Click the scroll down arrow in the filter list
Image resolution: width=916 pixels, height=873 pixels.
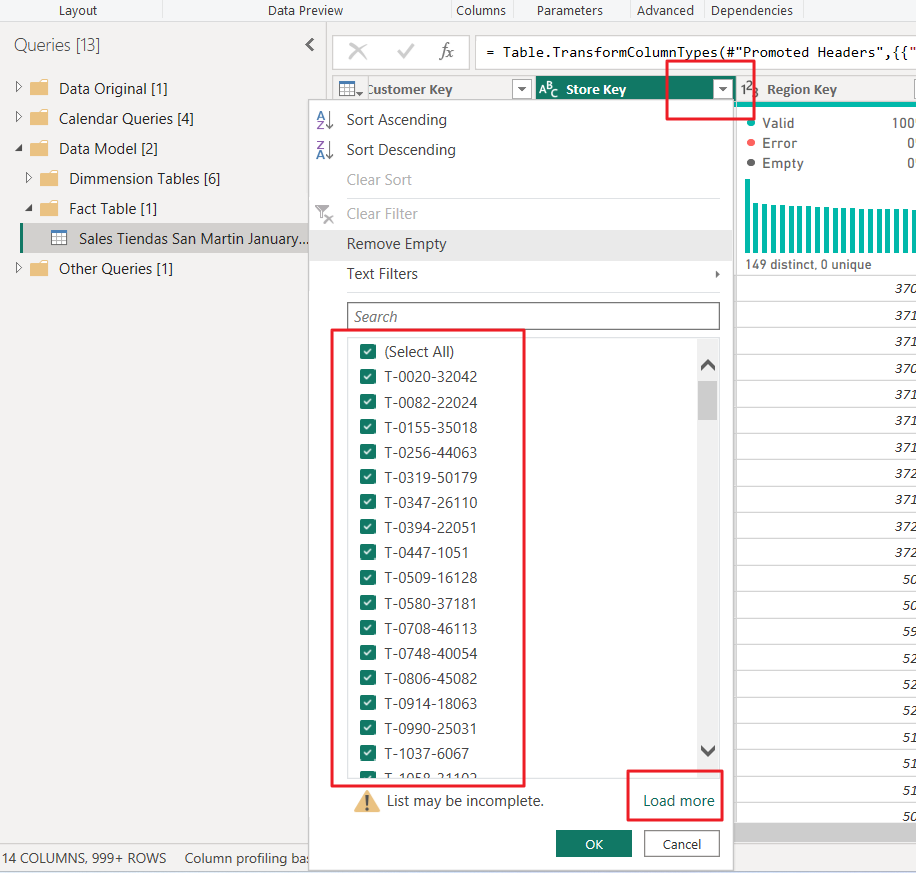click(x=707, y=751)
